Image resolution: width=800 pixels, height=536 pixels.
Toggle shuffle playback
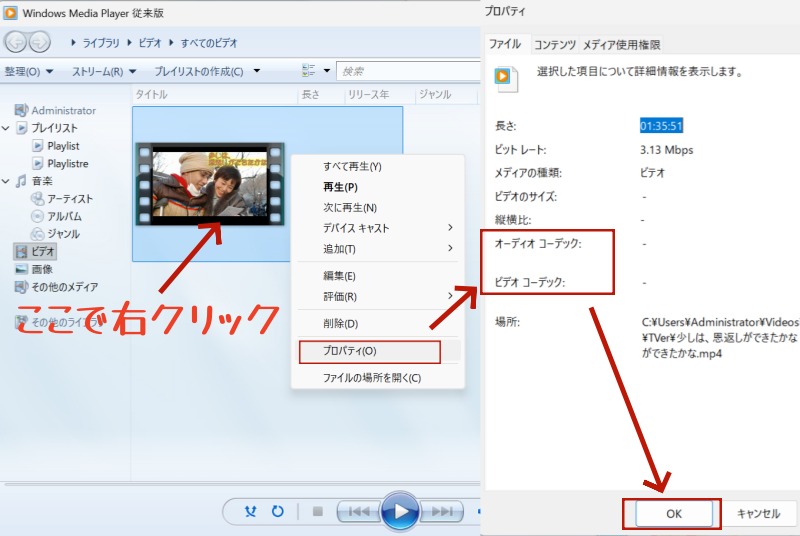[251, 511]
